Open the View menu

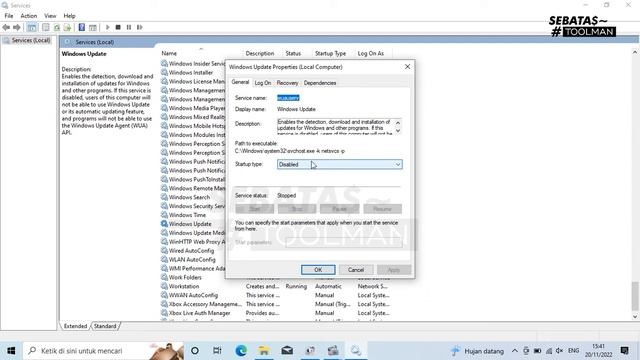click(x=50, y=16)
